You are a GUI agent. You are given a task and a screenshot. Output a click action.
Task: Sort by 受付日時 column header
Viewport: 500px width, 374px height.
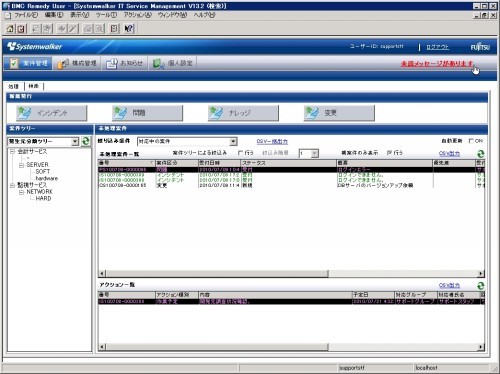point(219,163)
